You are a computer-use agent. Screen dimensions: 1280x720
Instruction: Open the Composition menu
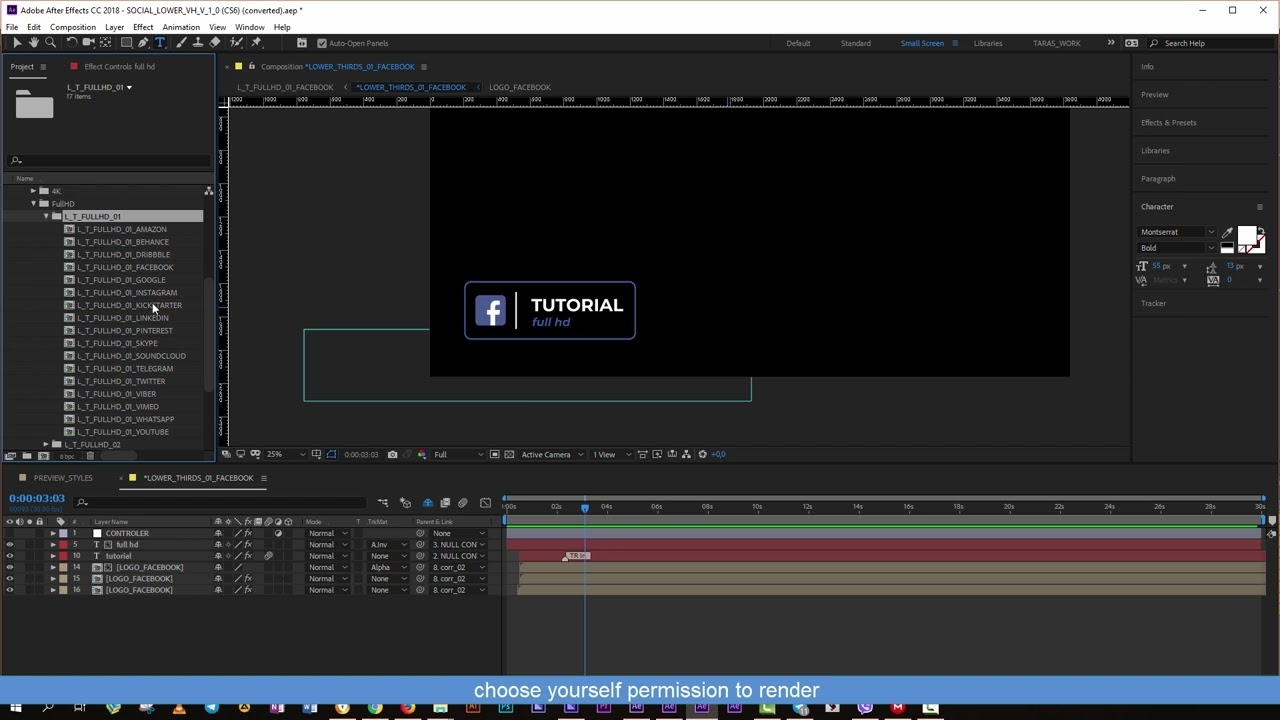pos(73,27)
